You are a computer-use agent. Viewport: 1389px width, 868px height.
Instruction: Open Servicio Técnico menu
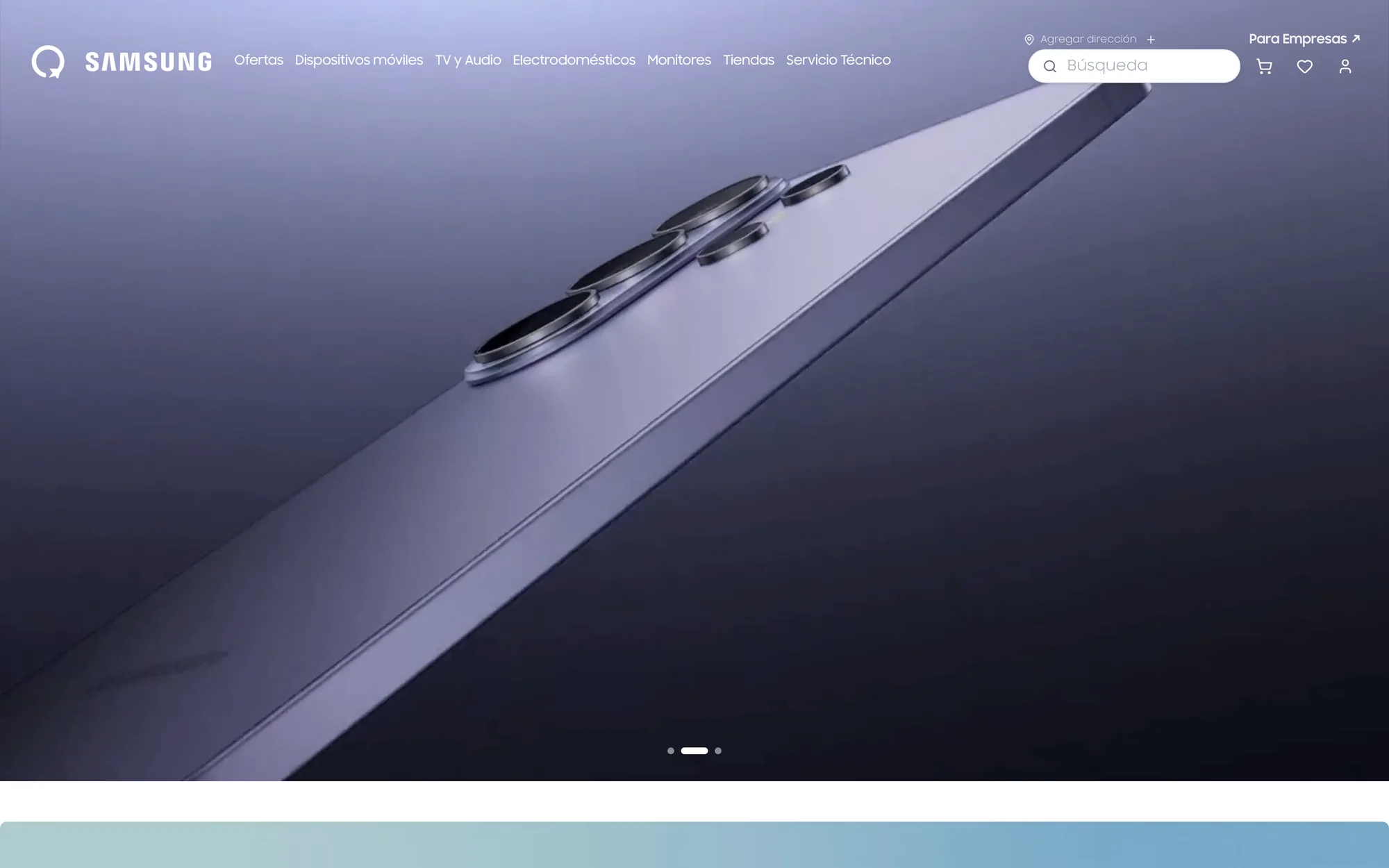838,60
